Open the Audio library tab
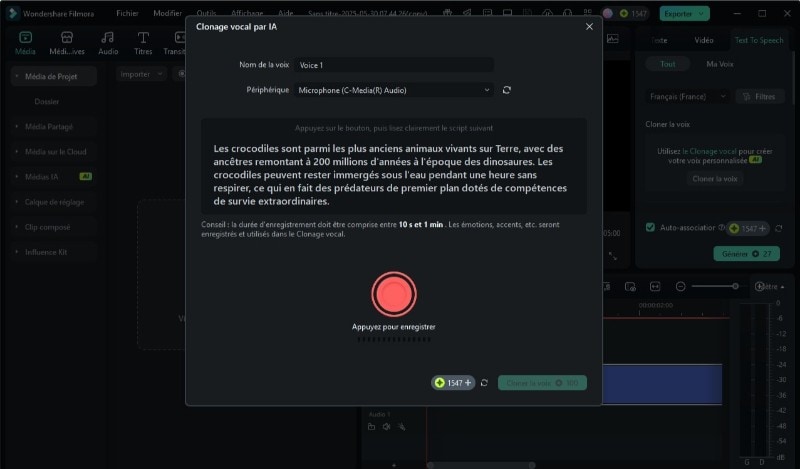800x469 pixels. coord(108,43)
